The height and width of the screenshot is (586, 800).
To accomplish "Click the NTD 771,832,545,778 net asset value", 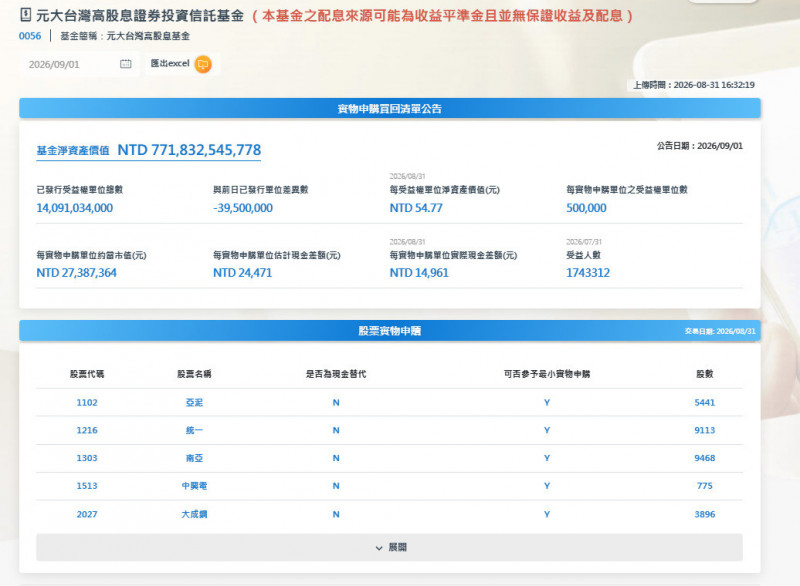I will pyautogui.click(x=189, y=150).
